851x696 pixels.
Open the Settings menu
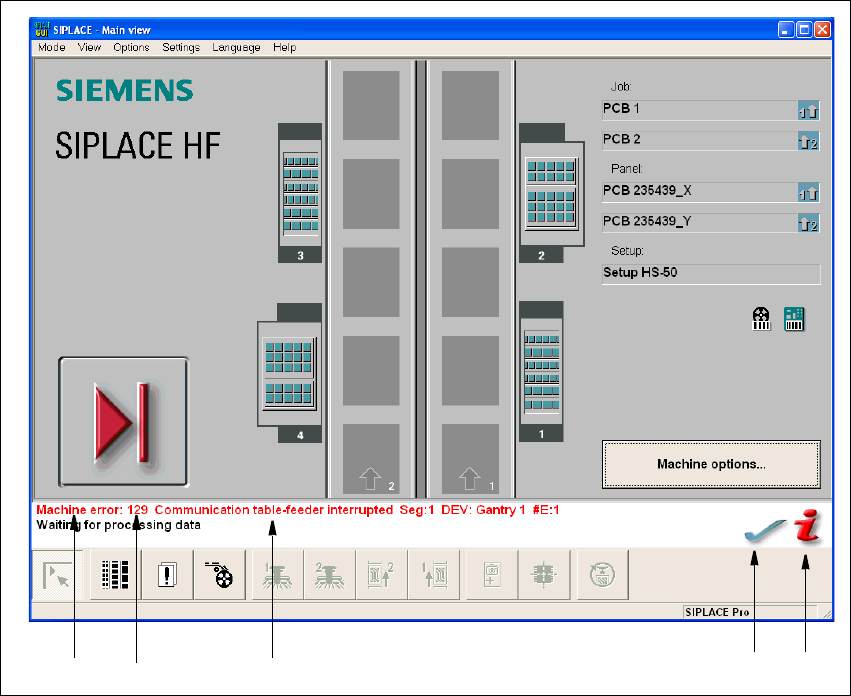click(181, 47)
